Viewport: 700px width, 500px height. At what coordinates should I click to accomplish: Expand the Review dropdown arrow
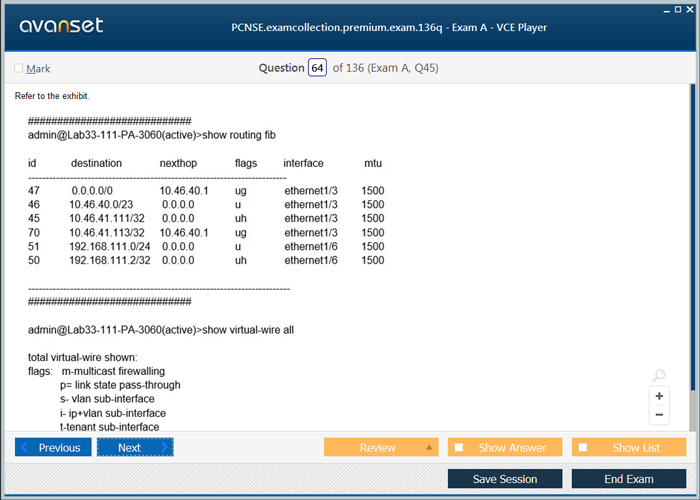430,448
